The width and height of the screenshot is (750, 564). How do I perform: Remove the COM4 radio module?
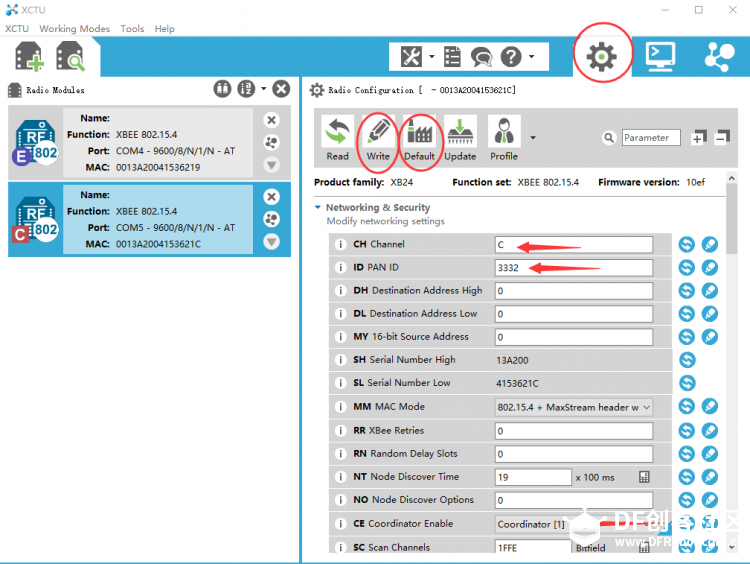272,120
